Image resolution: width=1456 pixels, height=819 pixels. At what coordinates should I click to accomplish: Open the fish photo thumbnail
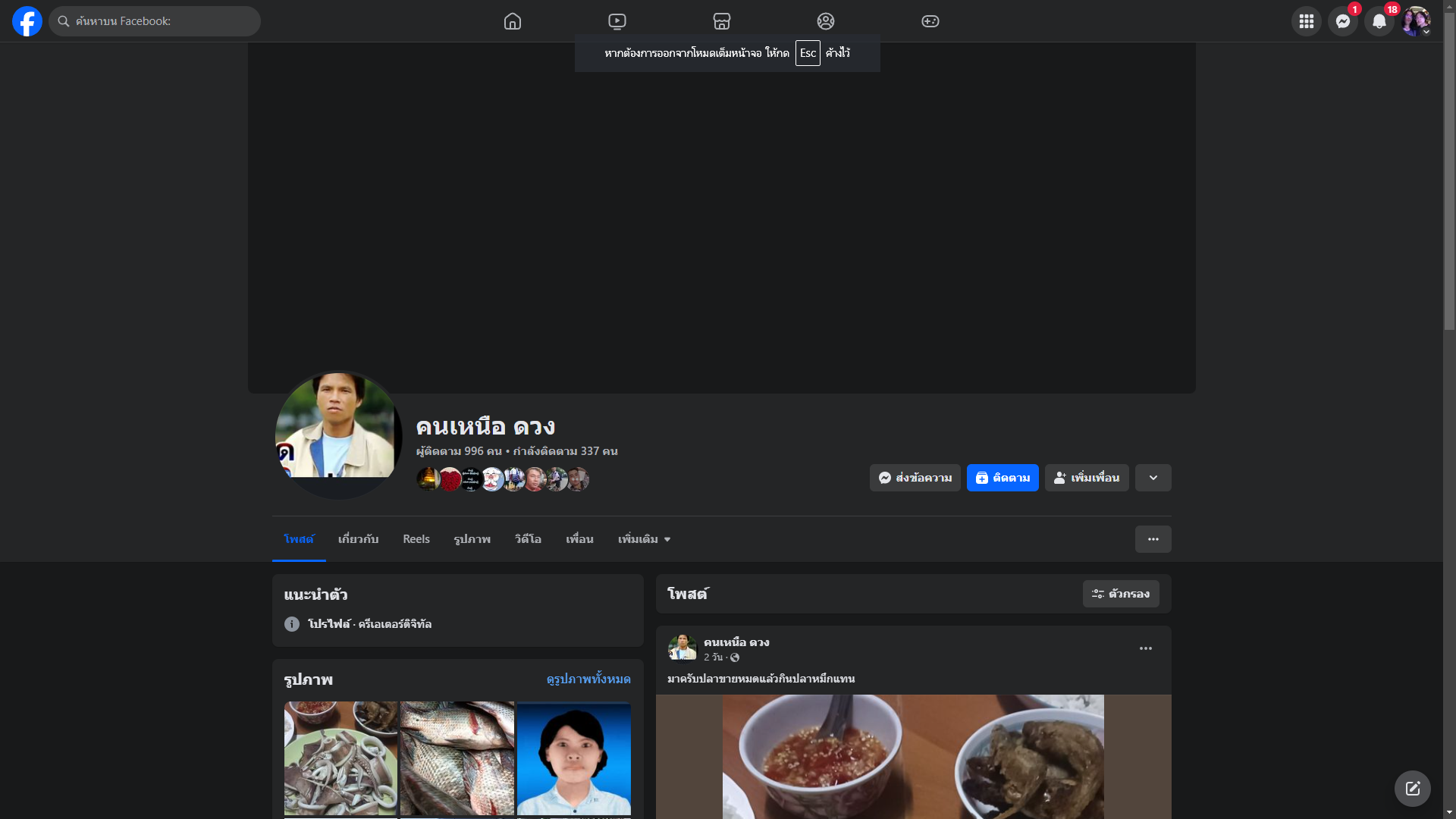457,758
